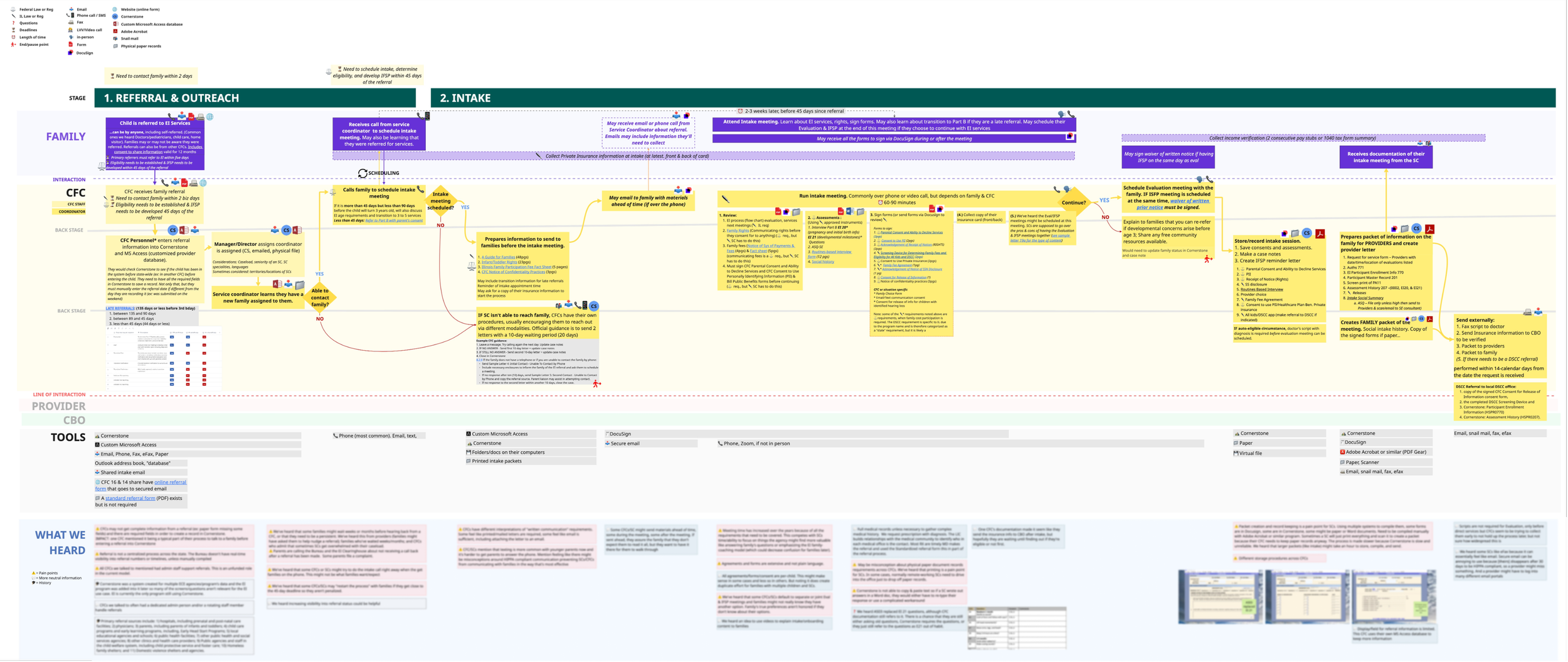Click the Snail mail icon in the legend
The height and width of the screenshot is (662, 1568).
tap(115, 38)
